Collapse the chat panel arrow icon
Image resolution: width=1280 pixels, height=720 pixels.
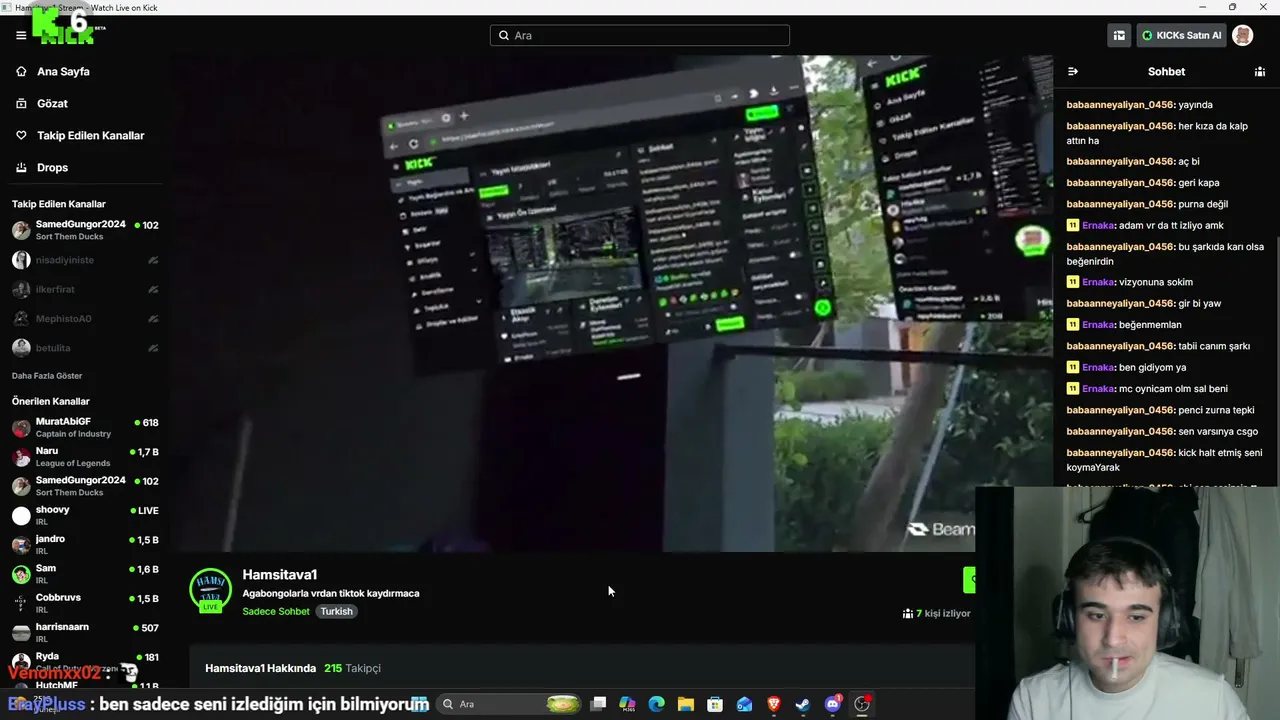click(x=1072, y=72)
